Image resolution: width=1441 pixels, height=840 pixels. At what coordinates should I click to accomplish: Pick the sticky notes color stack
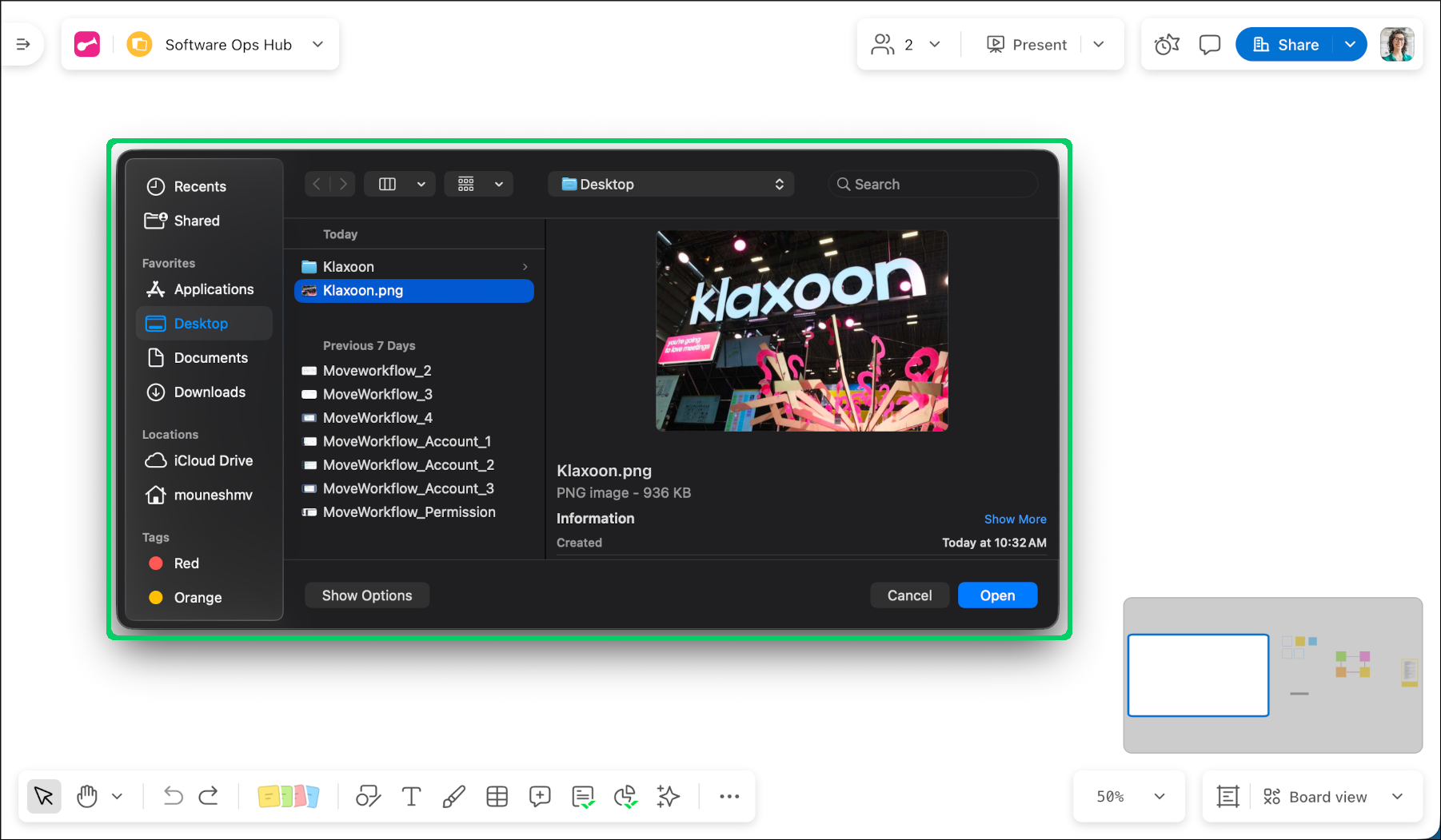(x=288, y=796)
